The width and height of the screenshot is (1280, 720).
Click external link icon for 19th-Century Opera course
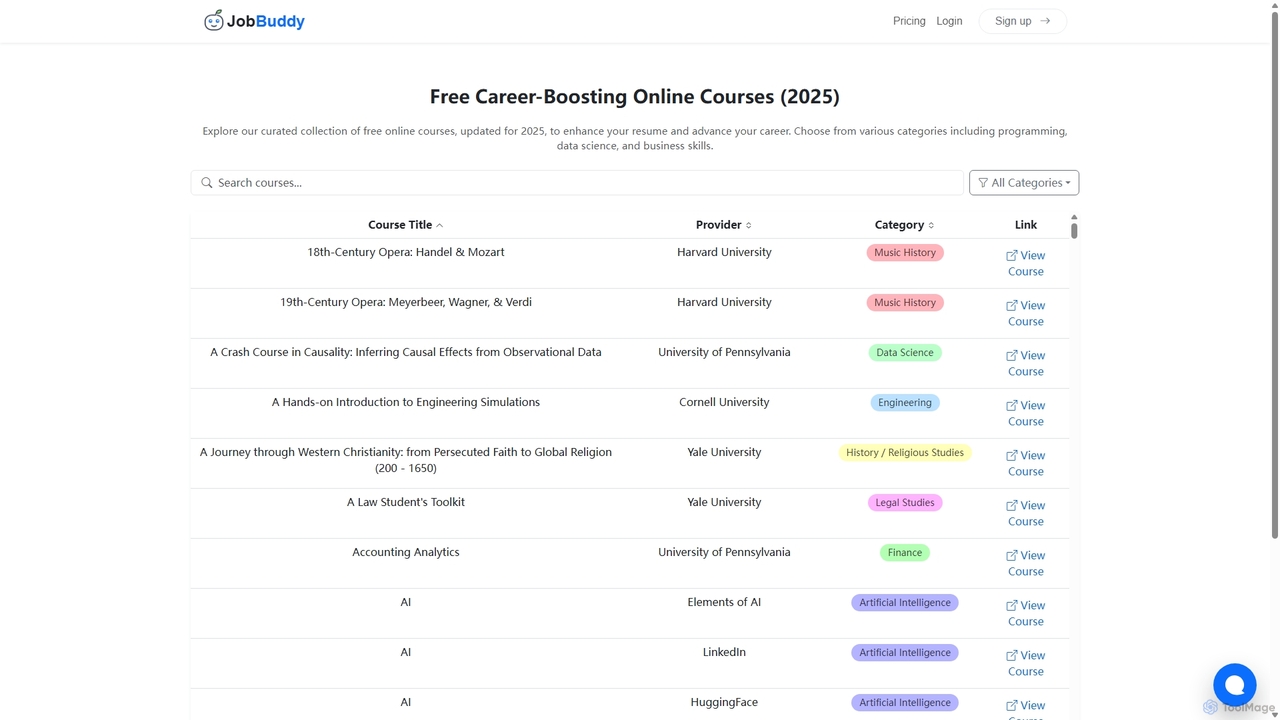click(1012, 306)
